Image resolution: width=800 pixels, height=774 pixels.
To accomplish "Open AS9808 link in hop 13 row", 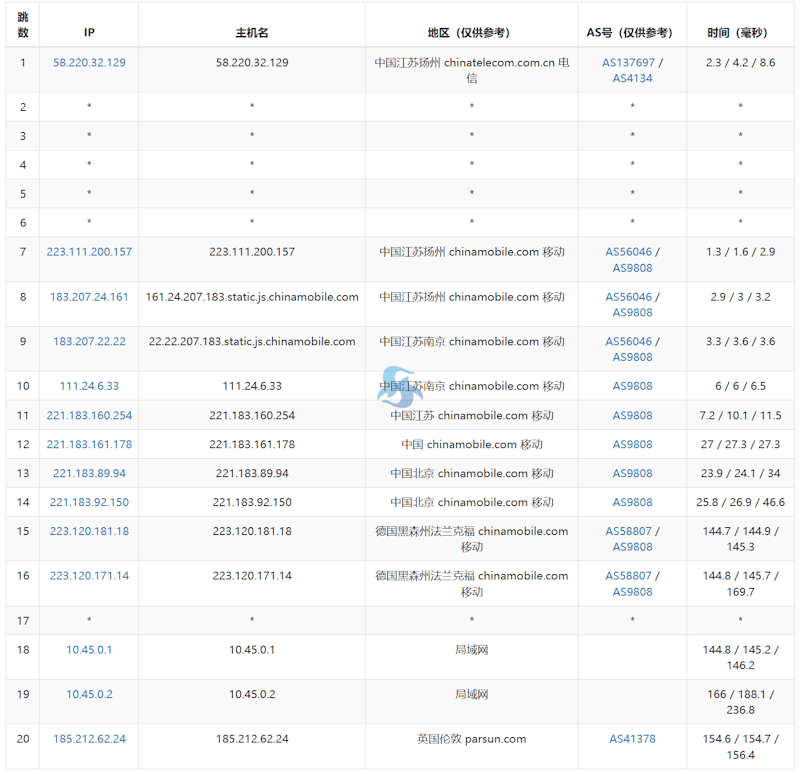I will point(633,473).
